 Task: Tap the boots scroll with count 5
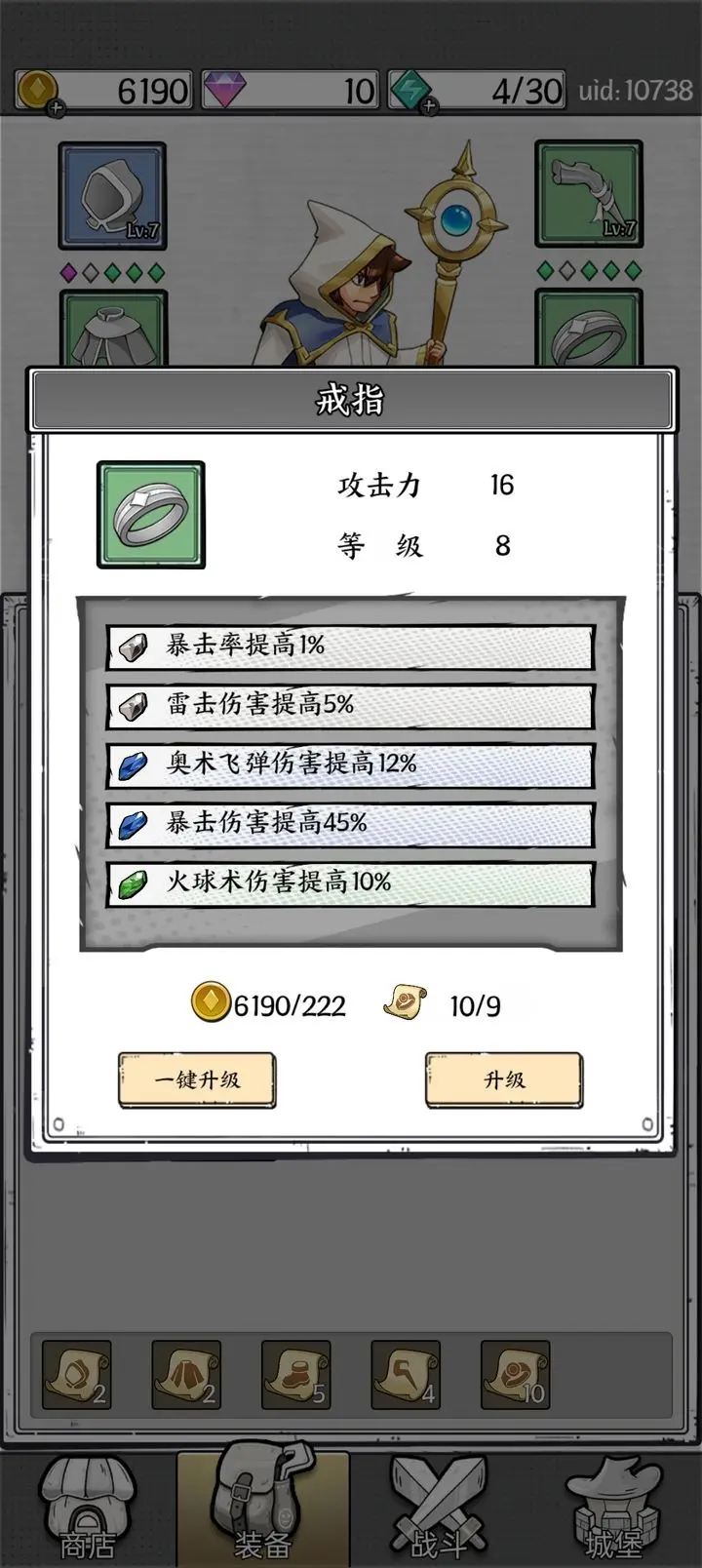tap(295, 1375)
